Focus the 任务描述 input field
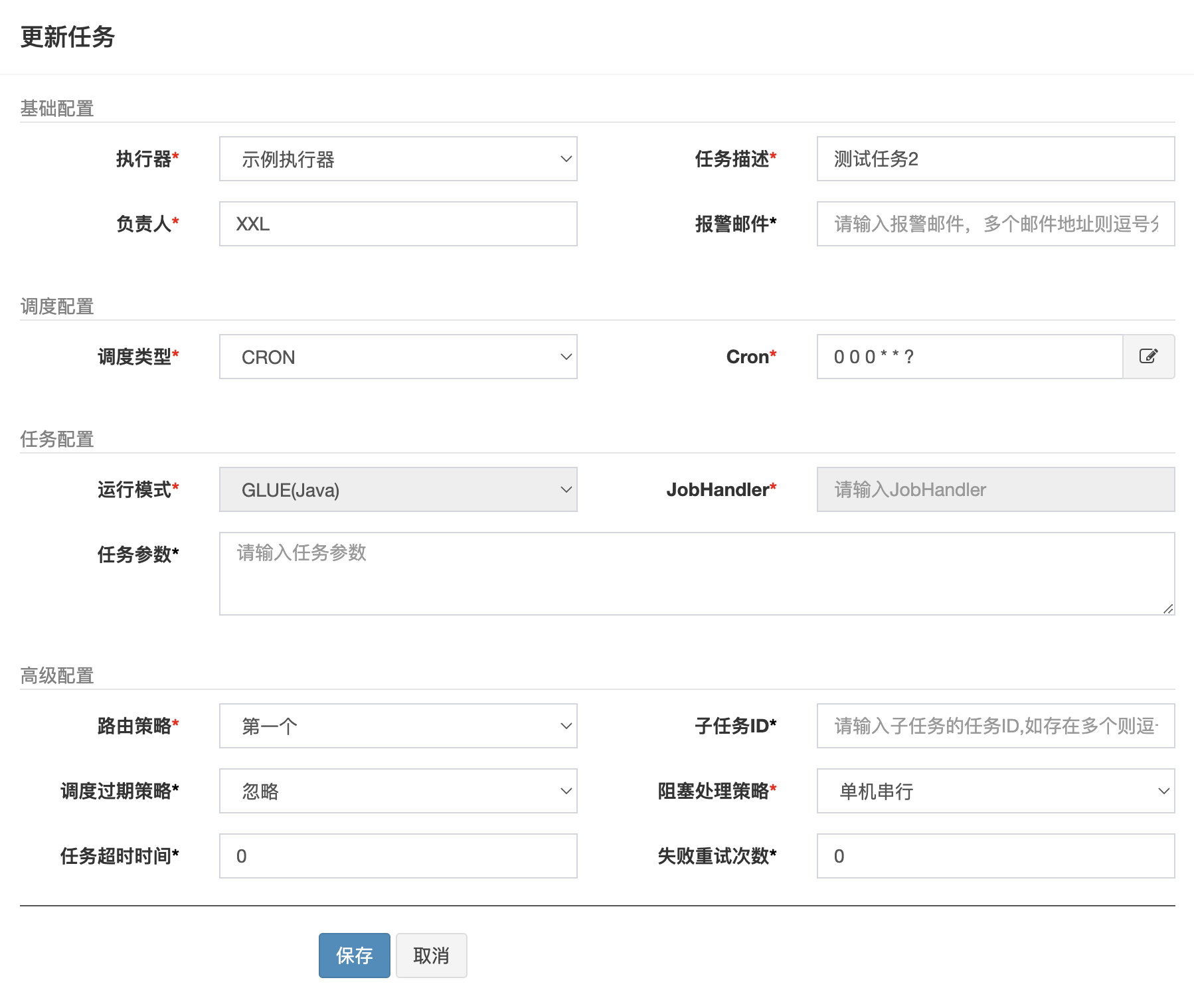 995,159
